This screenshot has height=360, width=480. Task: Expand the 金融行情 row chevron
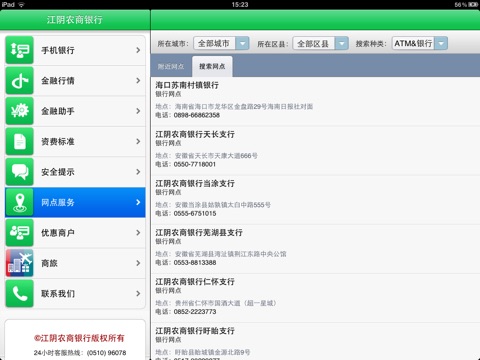[138, 81]
